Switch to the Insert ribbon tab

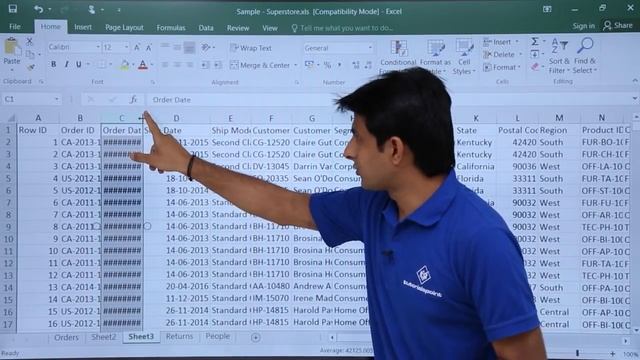click(83, 27)
